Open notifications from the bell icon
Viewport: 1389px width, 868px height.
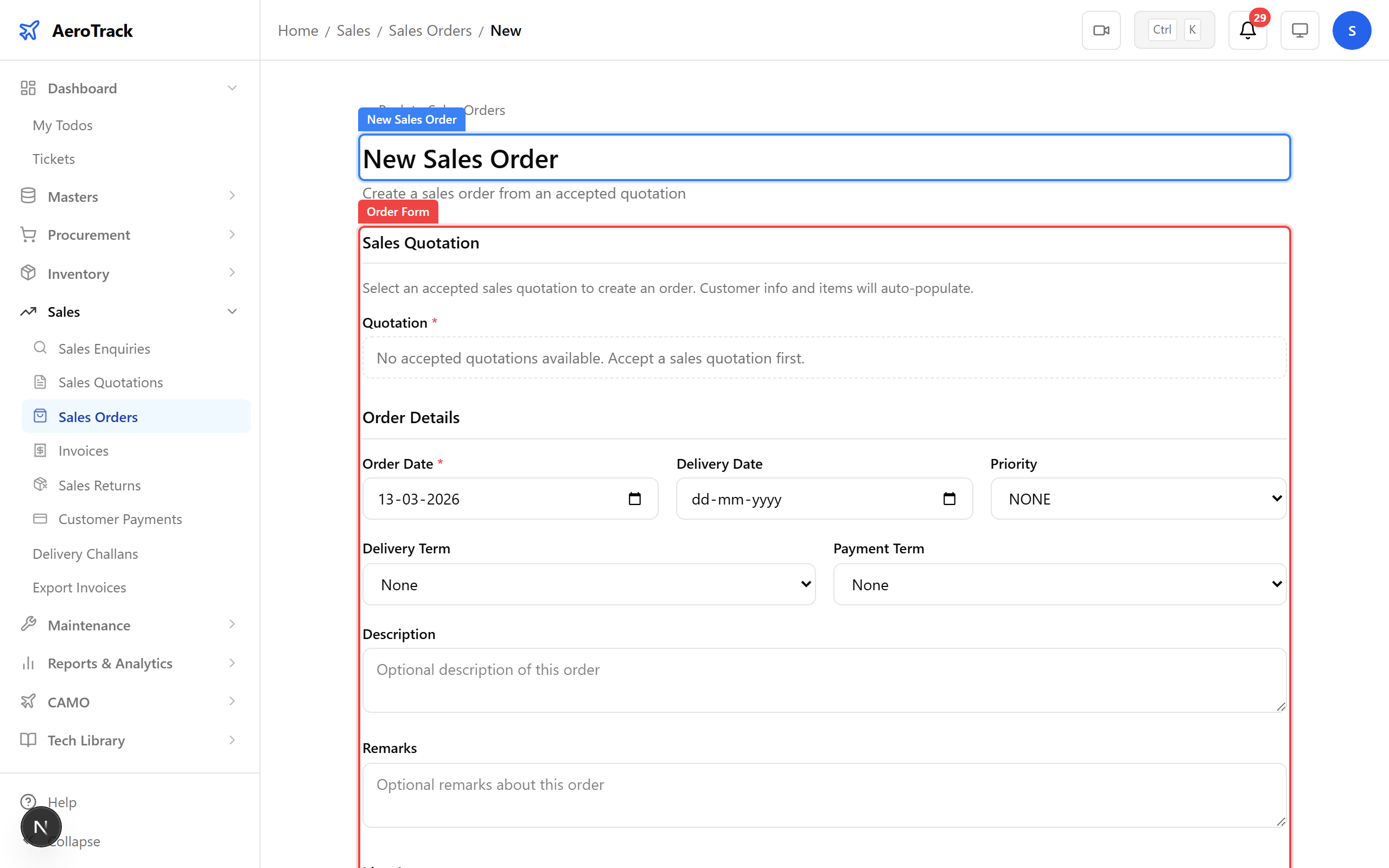pos(1247,30)
